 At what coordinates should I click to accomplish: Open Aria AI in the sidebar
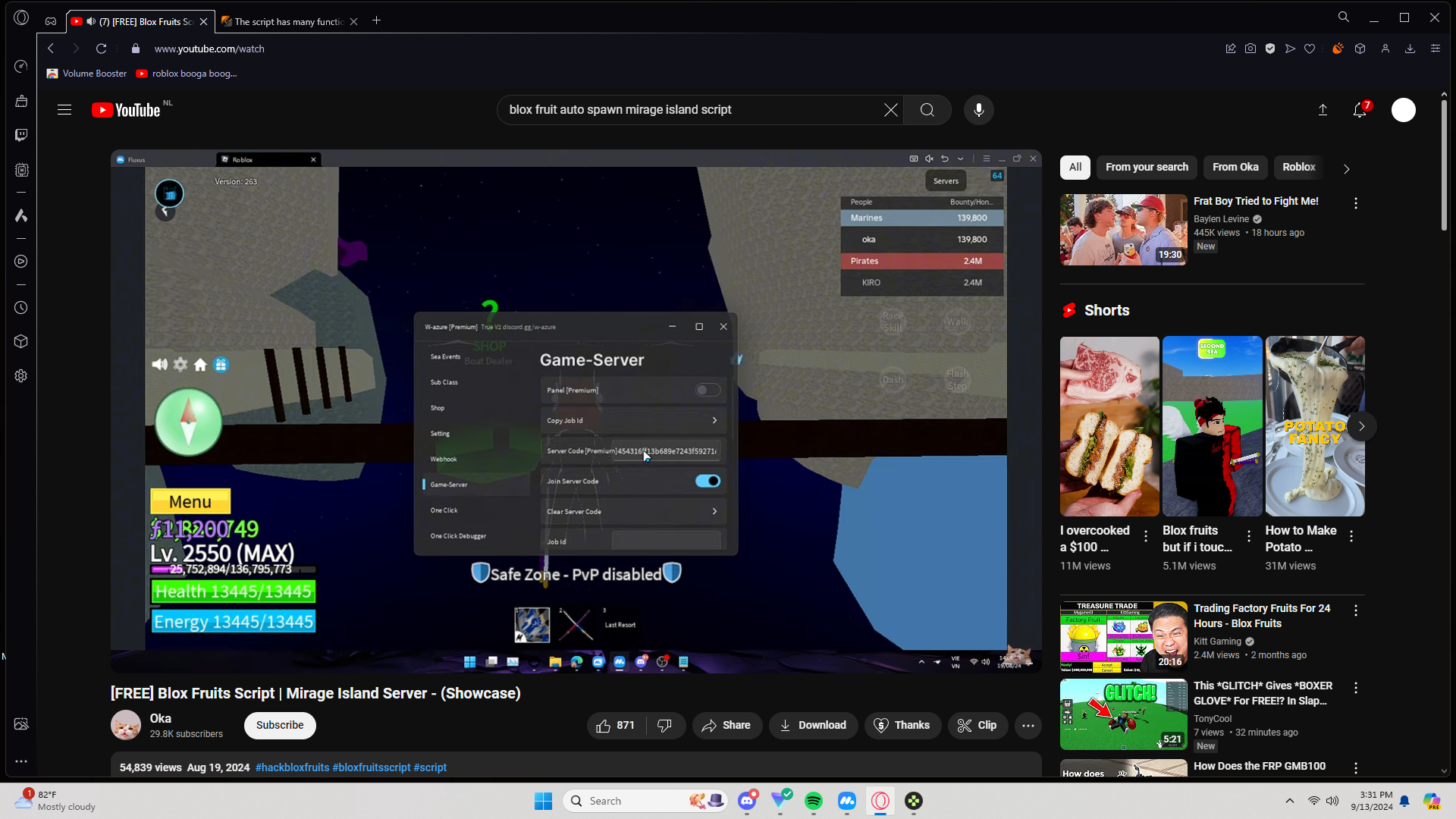coord(21,216)
